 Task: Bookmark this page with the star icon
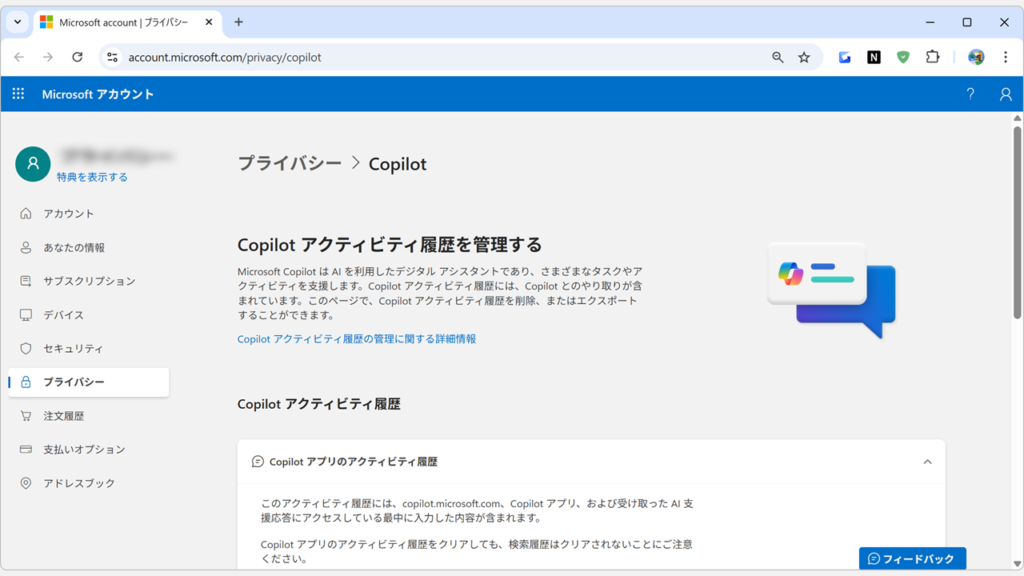pos(804,57)
